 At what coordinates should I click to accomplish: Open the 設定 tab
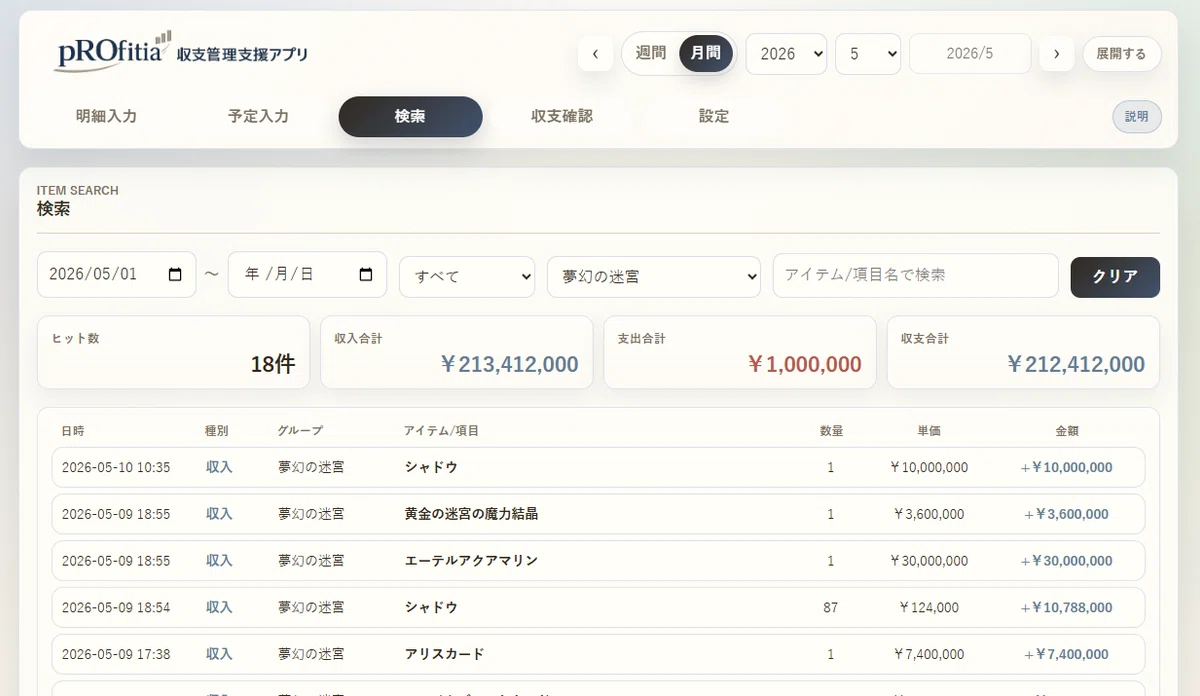(714, 116)
